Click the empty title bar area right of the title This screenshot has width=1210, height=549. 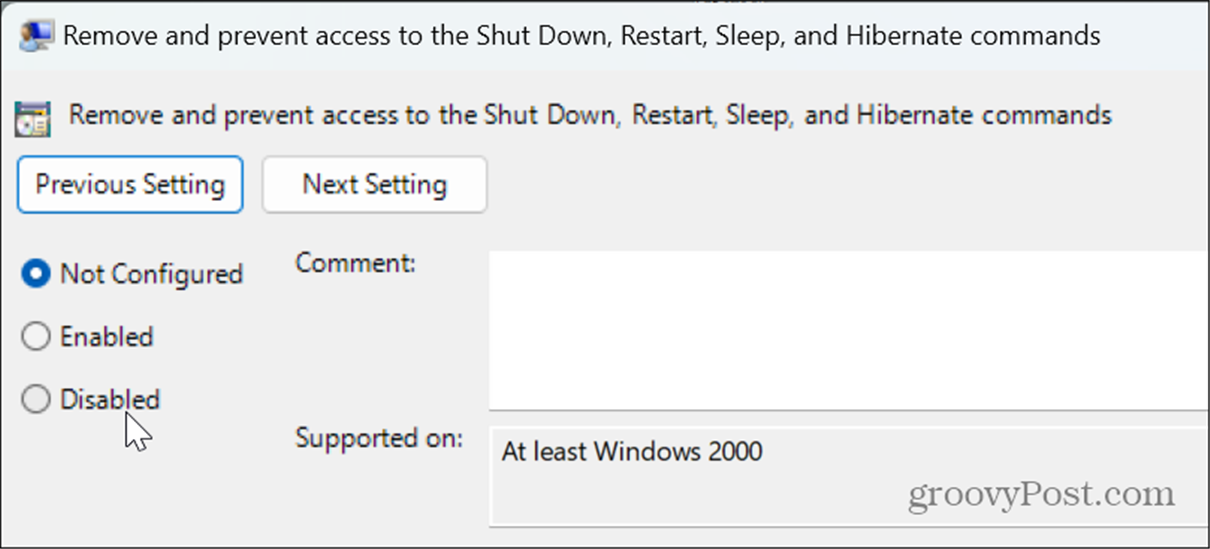[x=1155, y=36]
